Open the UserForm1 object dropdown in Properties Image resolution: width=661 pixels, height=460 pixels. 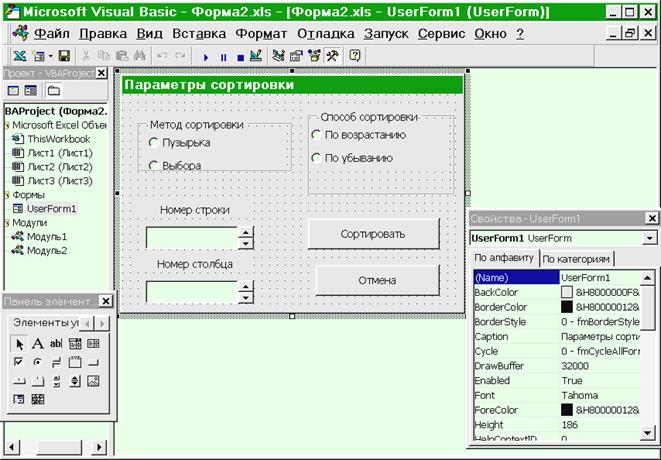pos(649,238)
